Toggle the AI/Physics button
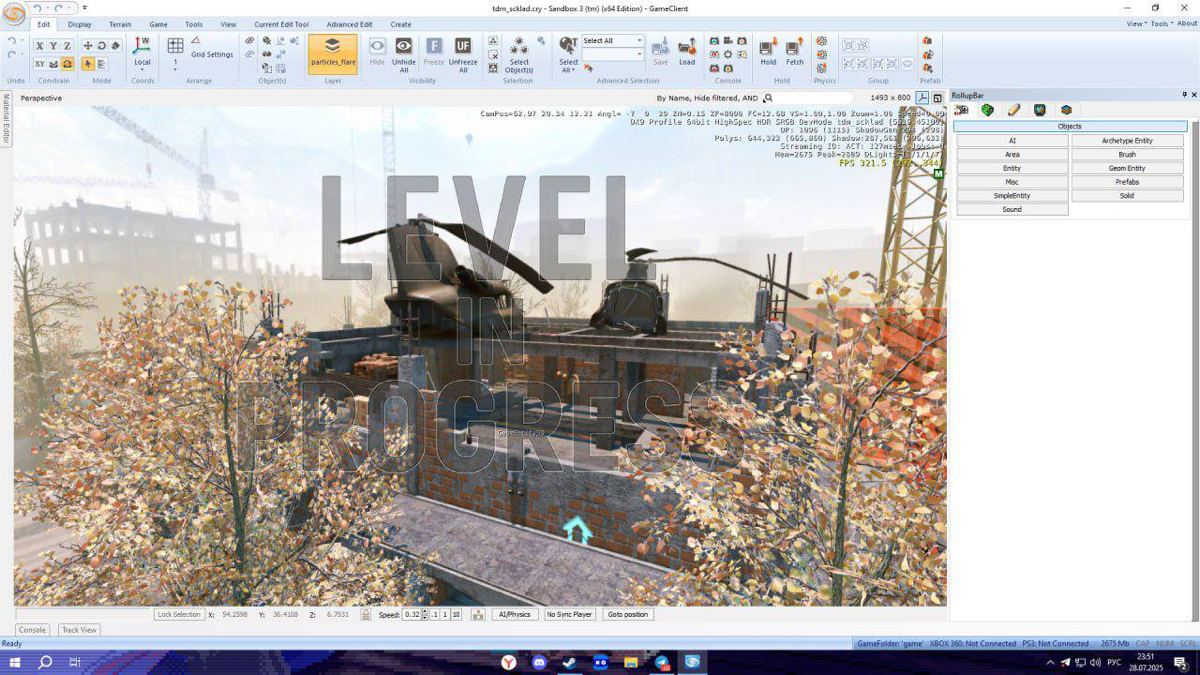Image resolution: width=1200 pixels, height=675 pixels. [x=514, y=614]
